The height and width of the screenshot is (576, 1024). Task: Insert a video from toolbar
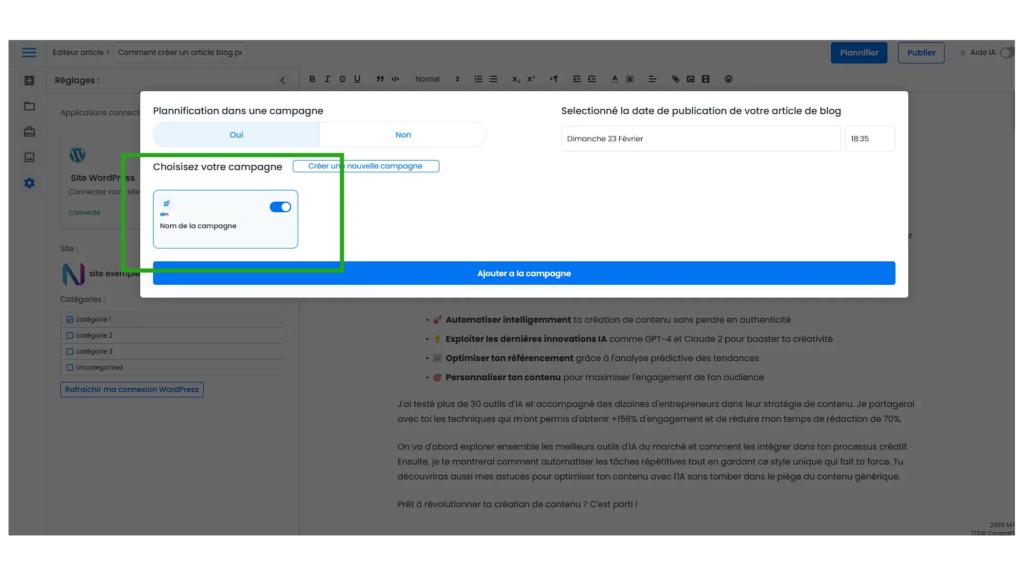[705, 79]
